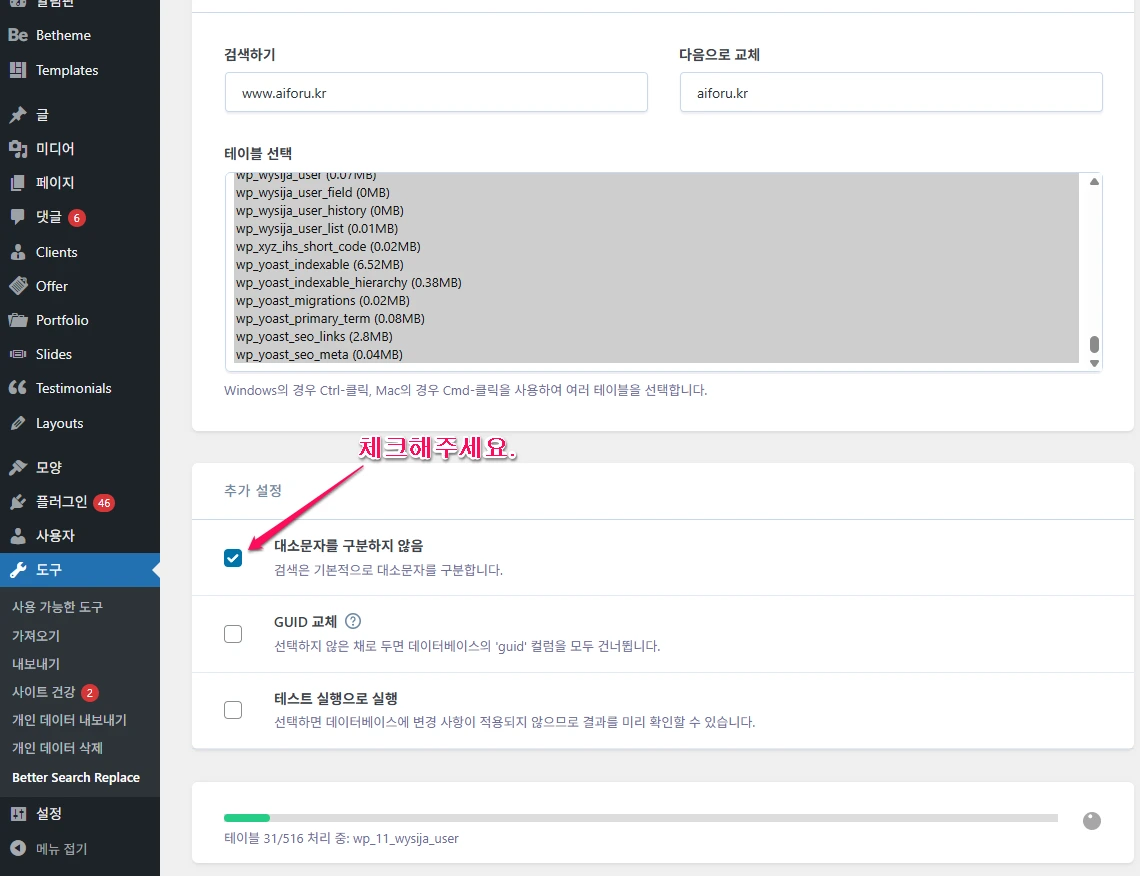Open 개인 데이터 내보내기
Viewport: 1140px width, 876px height.
(x=72, y=719)
